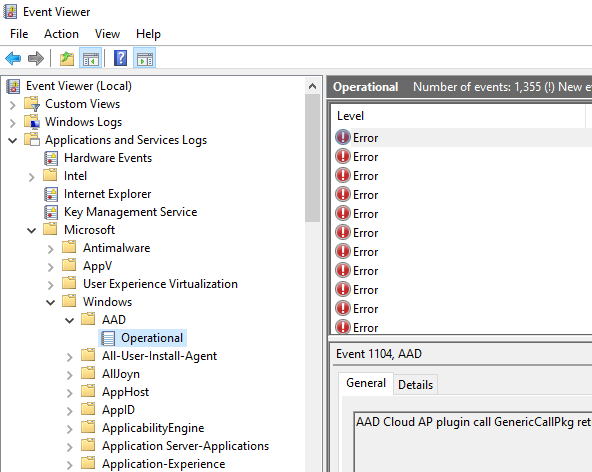Select Application Server-Applications folder
The width and height of the screenshot is (592, 472).
pyautogui.click(x=185, y=446)
